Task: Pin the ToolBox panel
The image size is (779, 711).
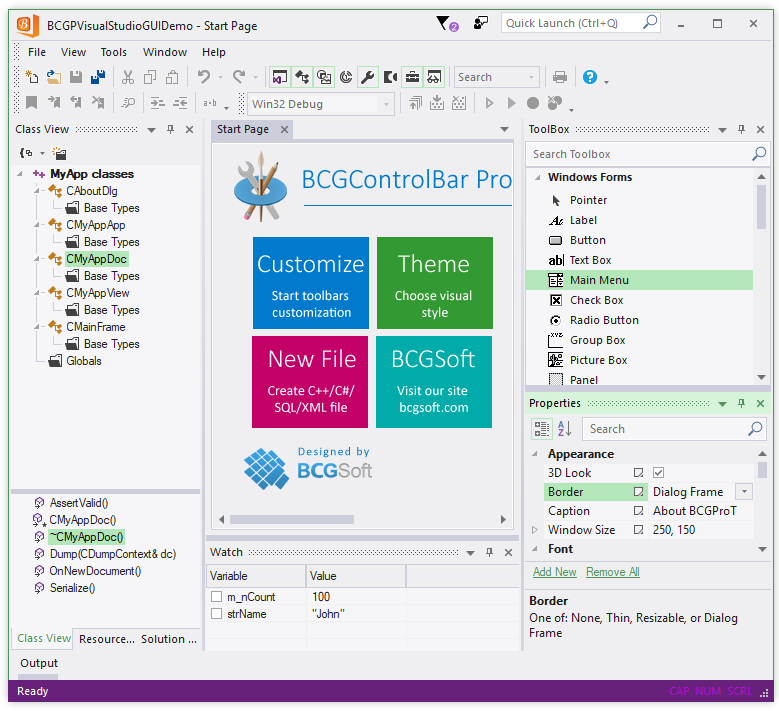Action: (x=741, y=129)
